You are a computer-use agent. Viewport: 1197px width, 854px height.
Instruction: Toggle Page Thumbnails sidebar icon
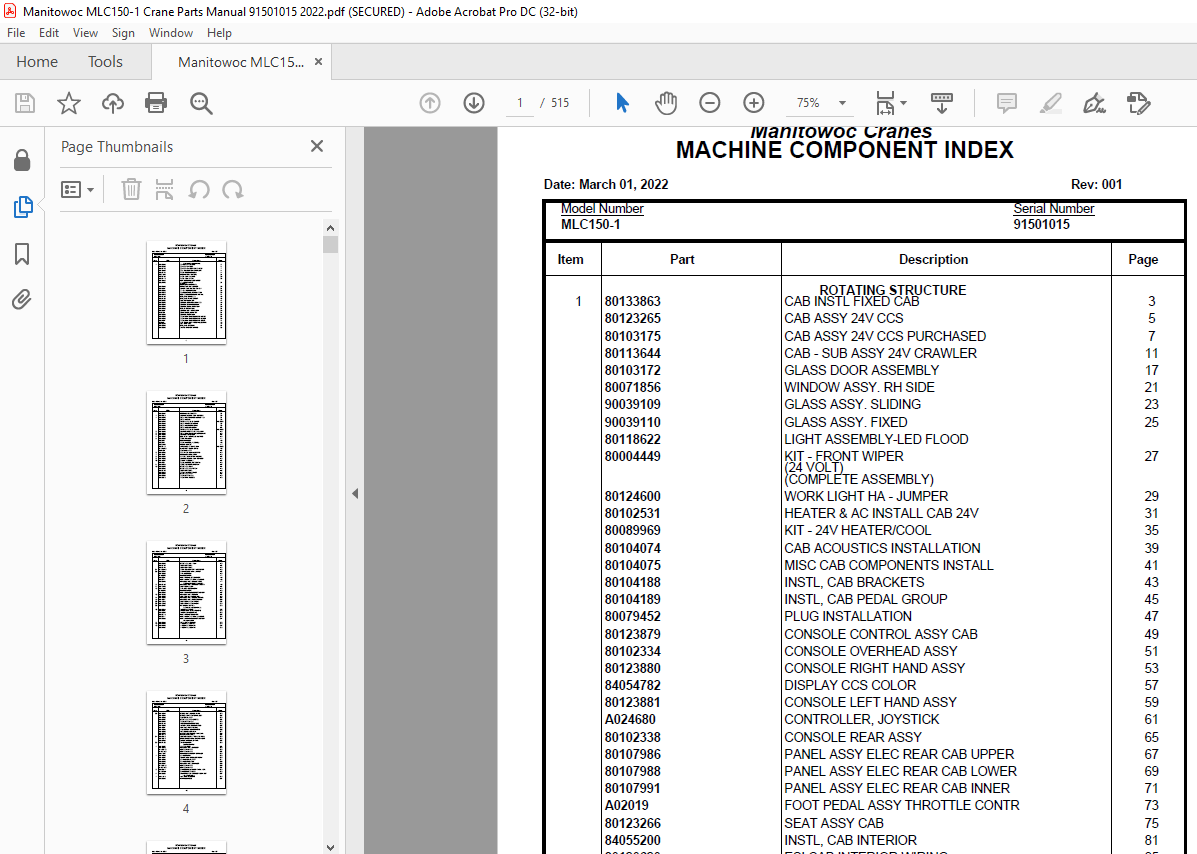click(x=23, y=207)
